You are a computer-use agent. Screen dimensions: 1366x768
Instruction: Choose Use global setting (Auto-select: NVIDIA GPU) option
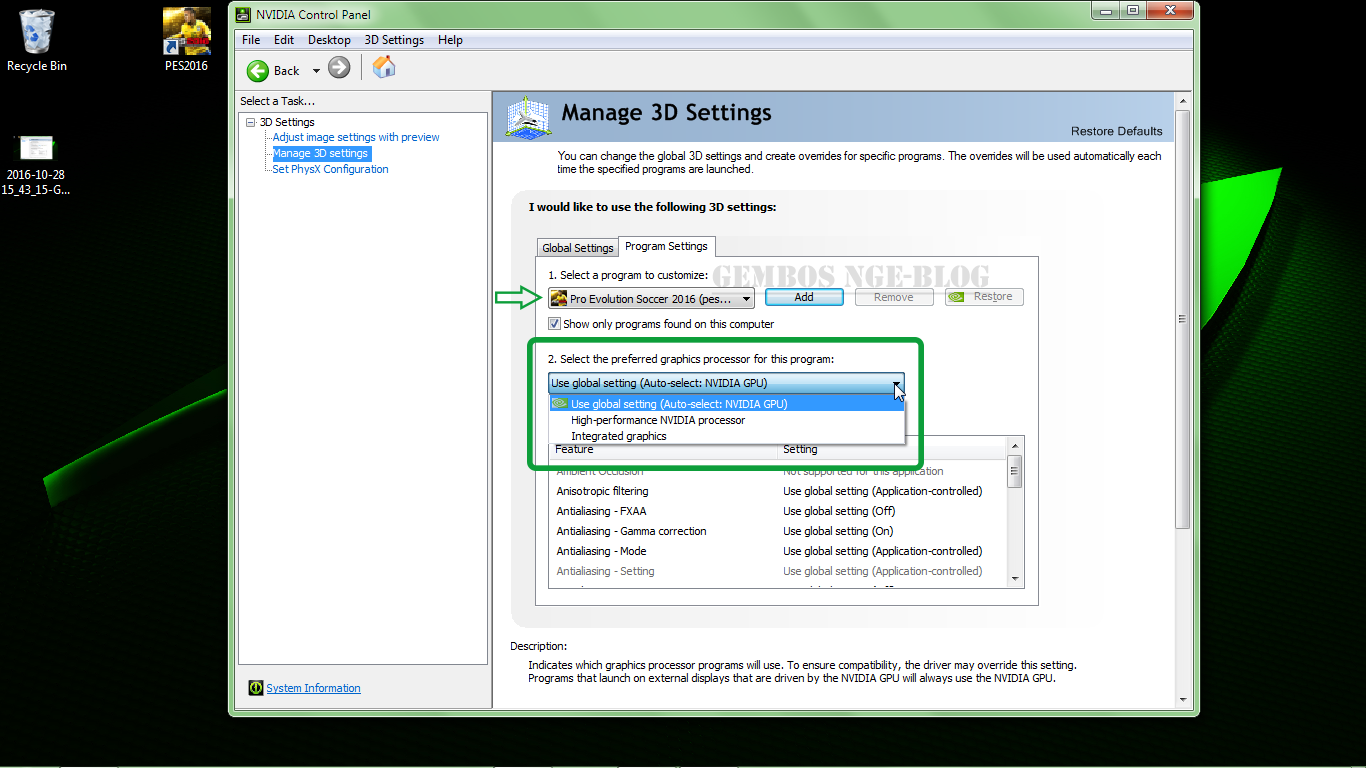pyautogui.click(x=727, y=404)
